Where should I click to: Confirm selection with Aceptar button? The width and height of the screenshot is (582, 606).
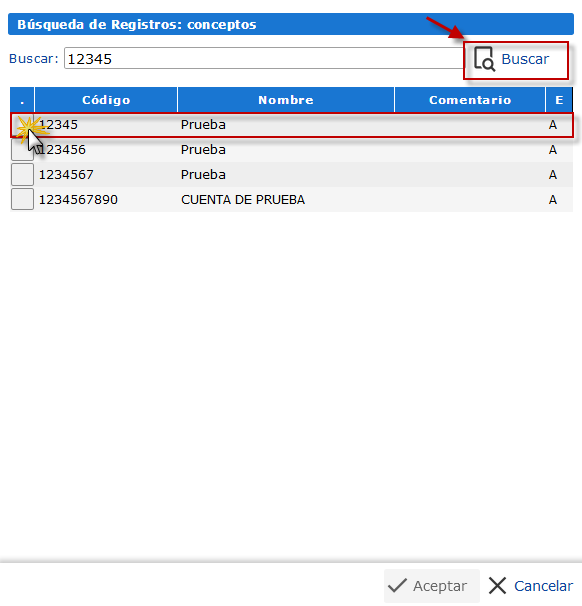(432, 586)
